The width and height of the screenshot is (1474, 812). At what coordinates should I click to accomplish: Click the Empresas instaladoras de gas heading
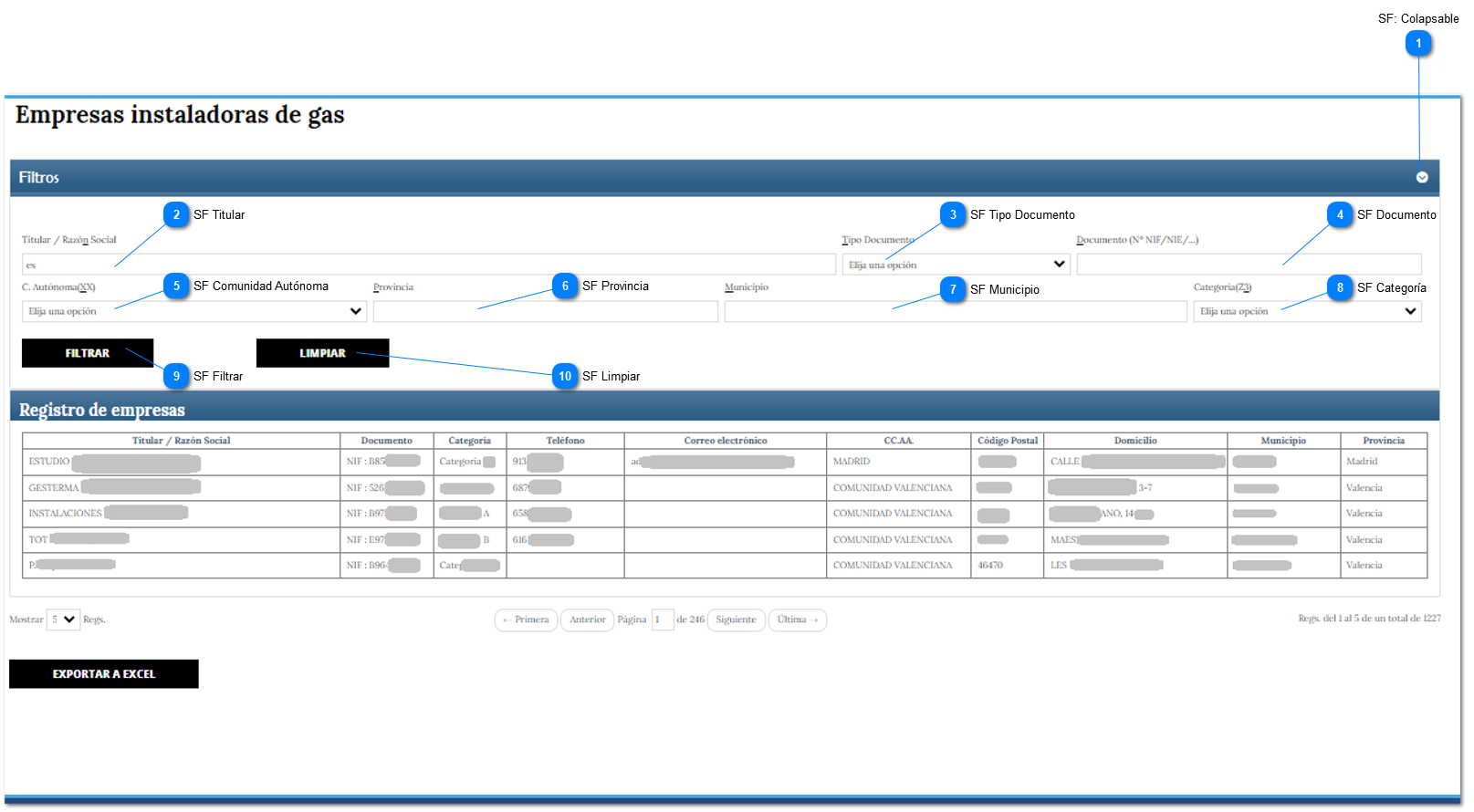click(x=180, y=115)
